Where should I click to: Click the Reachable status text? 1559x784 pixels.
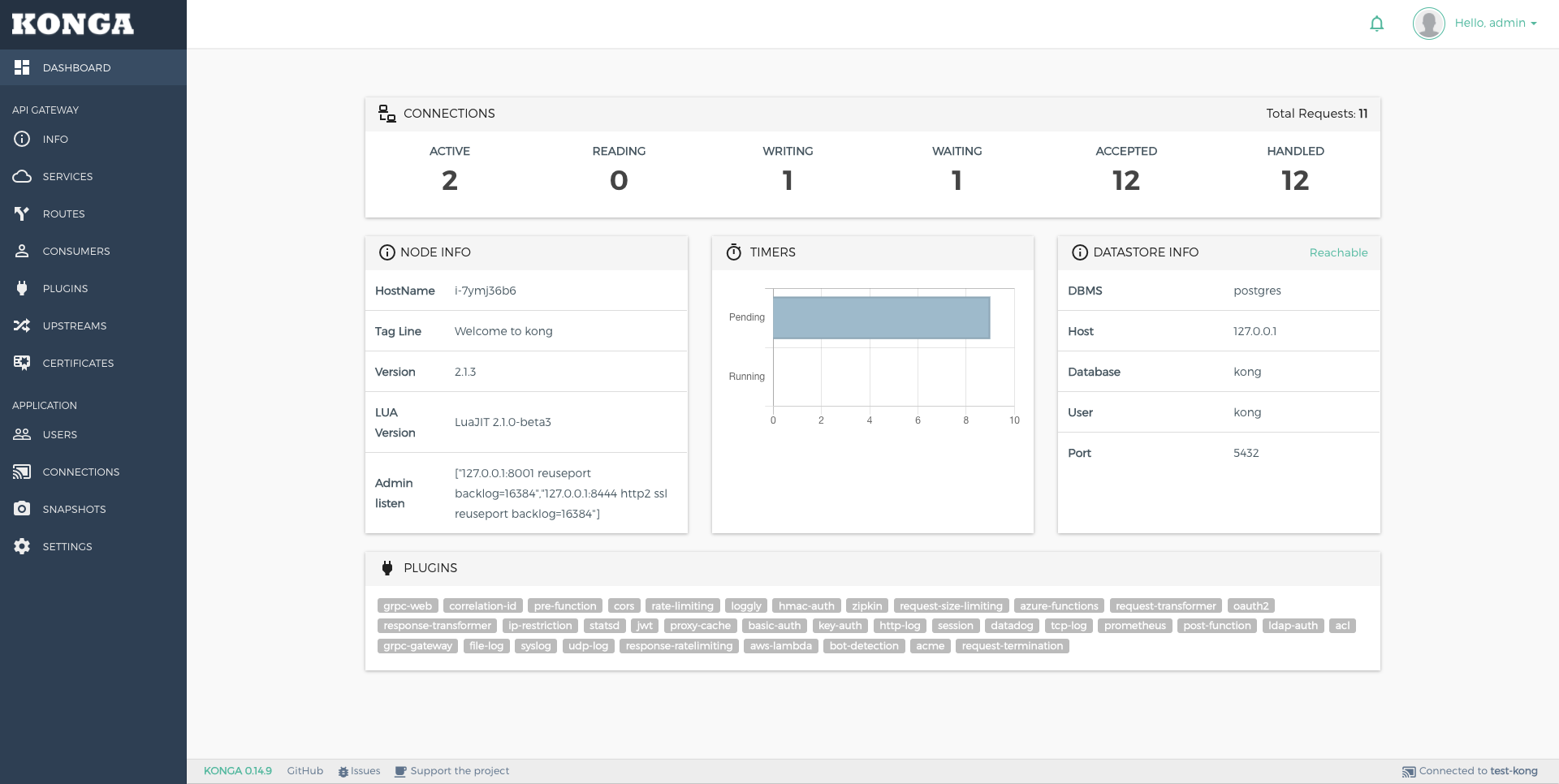click(x=1338, y=252)
